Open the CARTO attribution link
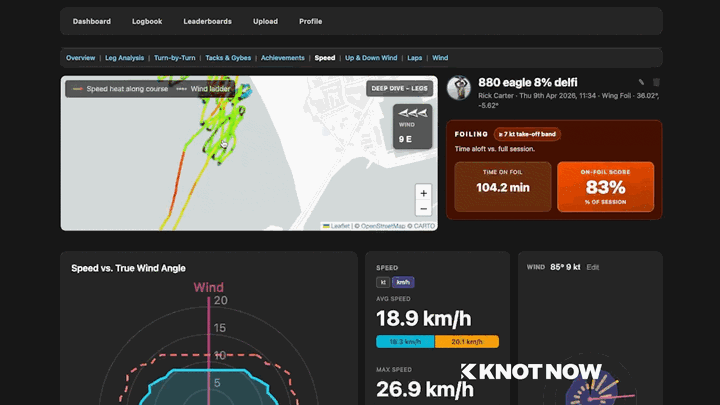The width and height of the screenshot is (720, 405). (423, 226)
